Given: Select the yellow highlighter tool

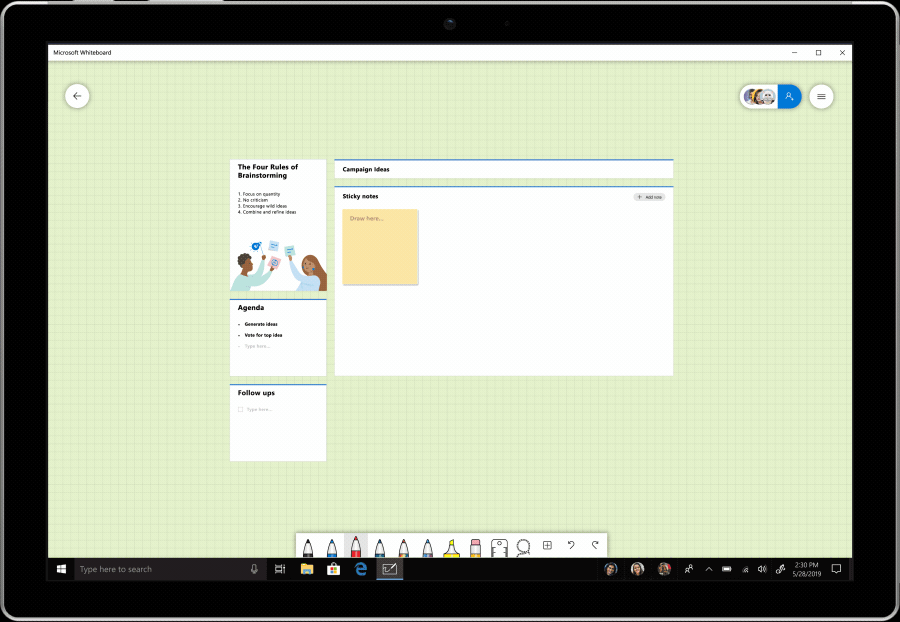Looking at the screenshot, I should (x=451, y=545).
